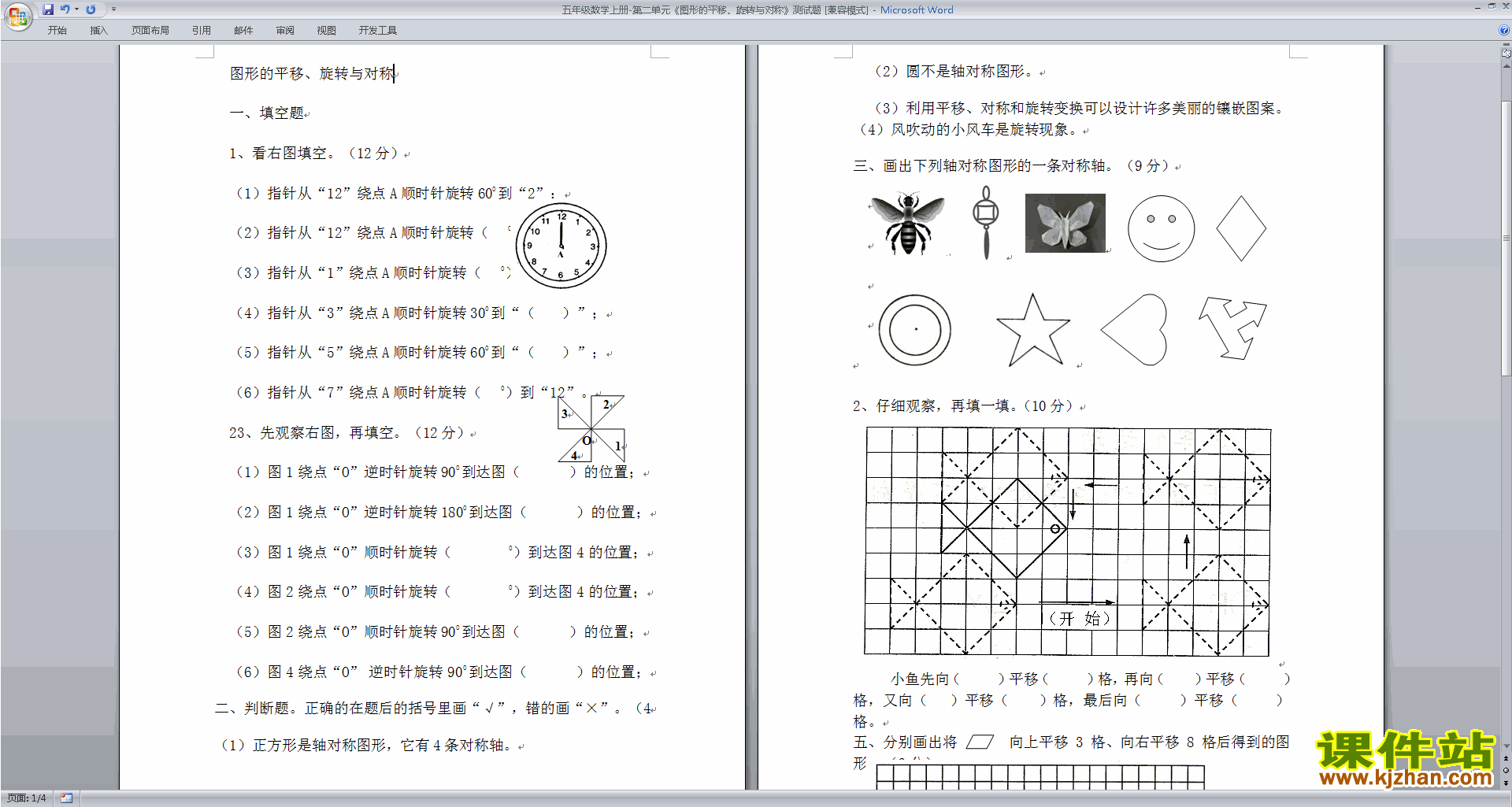The width and height of the screenshot is (1512, 807).
Task: Select the origami butterfly photo
Action: (1065, 223)
